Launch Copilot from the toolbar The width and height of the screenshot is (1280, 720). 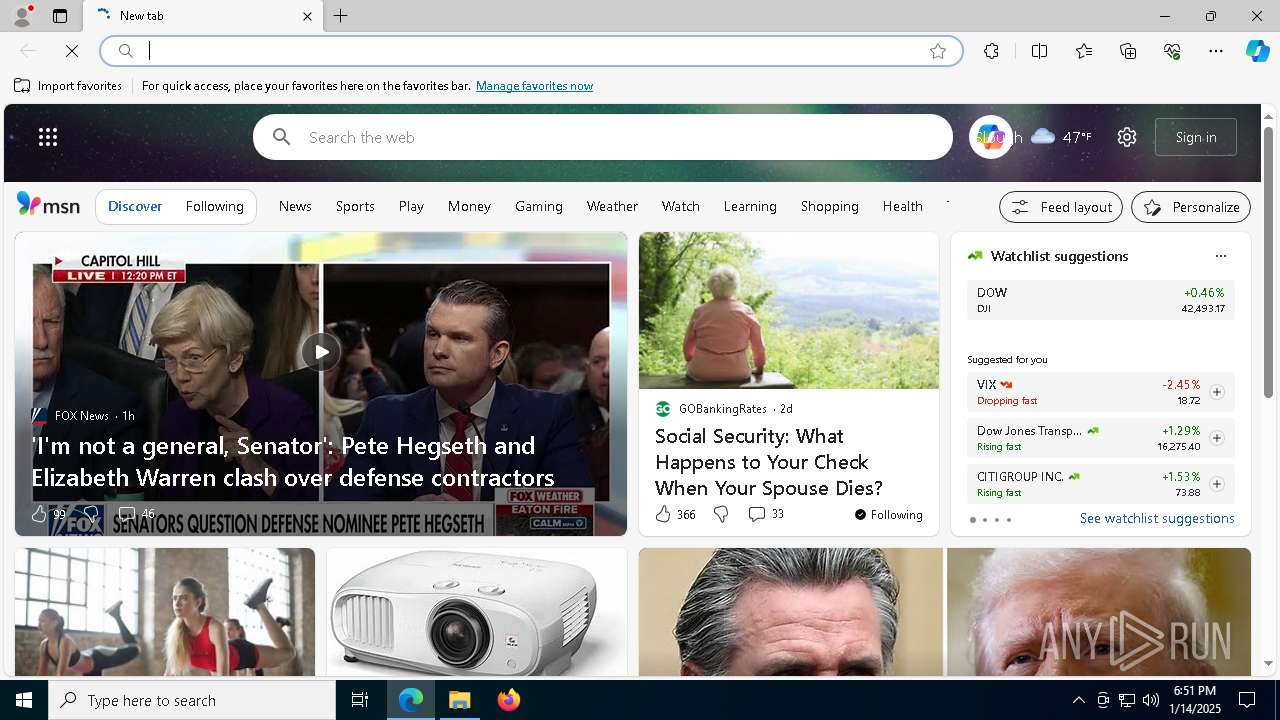[x=1257, y=51]
